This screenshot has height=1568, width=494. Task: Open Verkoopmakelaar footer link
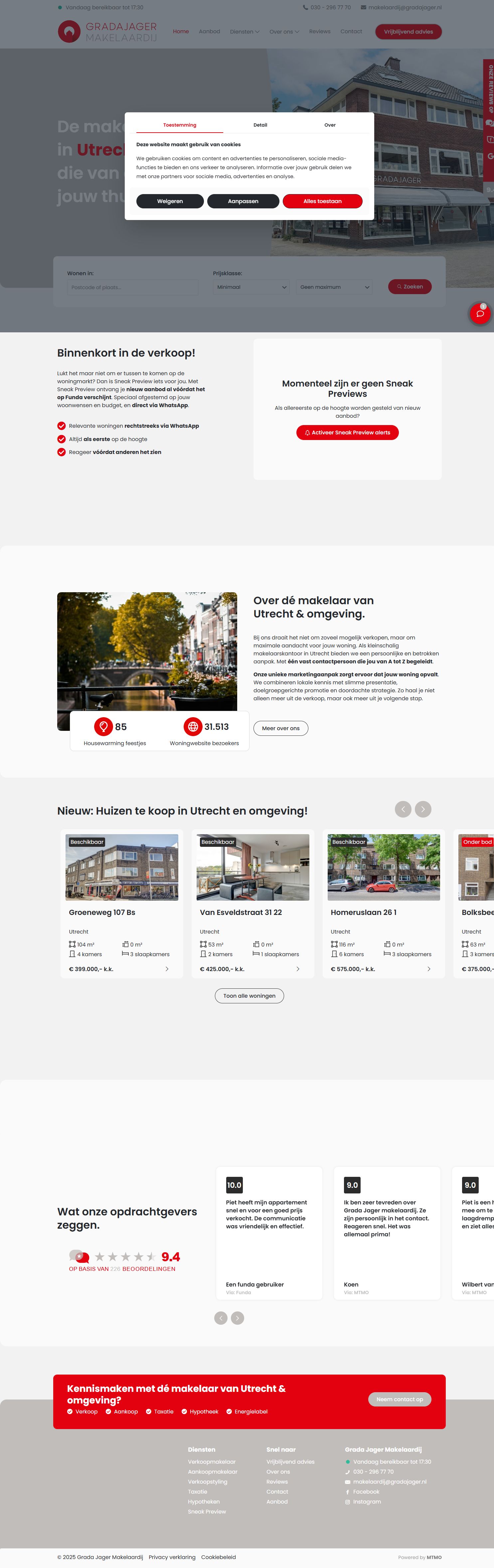[211, 1462]
